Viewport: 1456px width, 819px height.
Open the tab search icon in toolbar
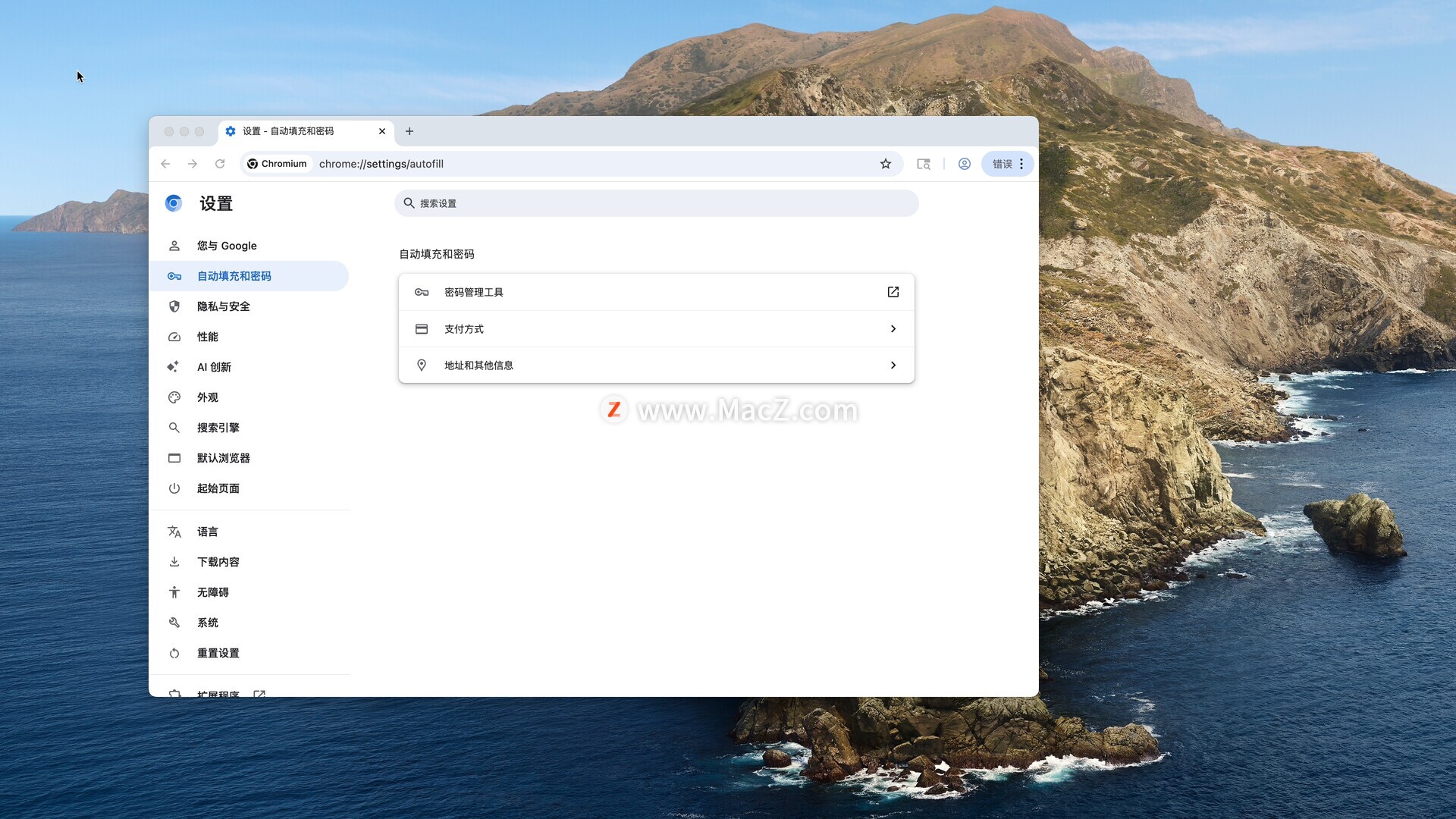(923, 164)
